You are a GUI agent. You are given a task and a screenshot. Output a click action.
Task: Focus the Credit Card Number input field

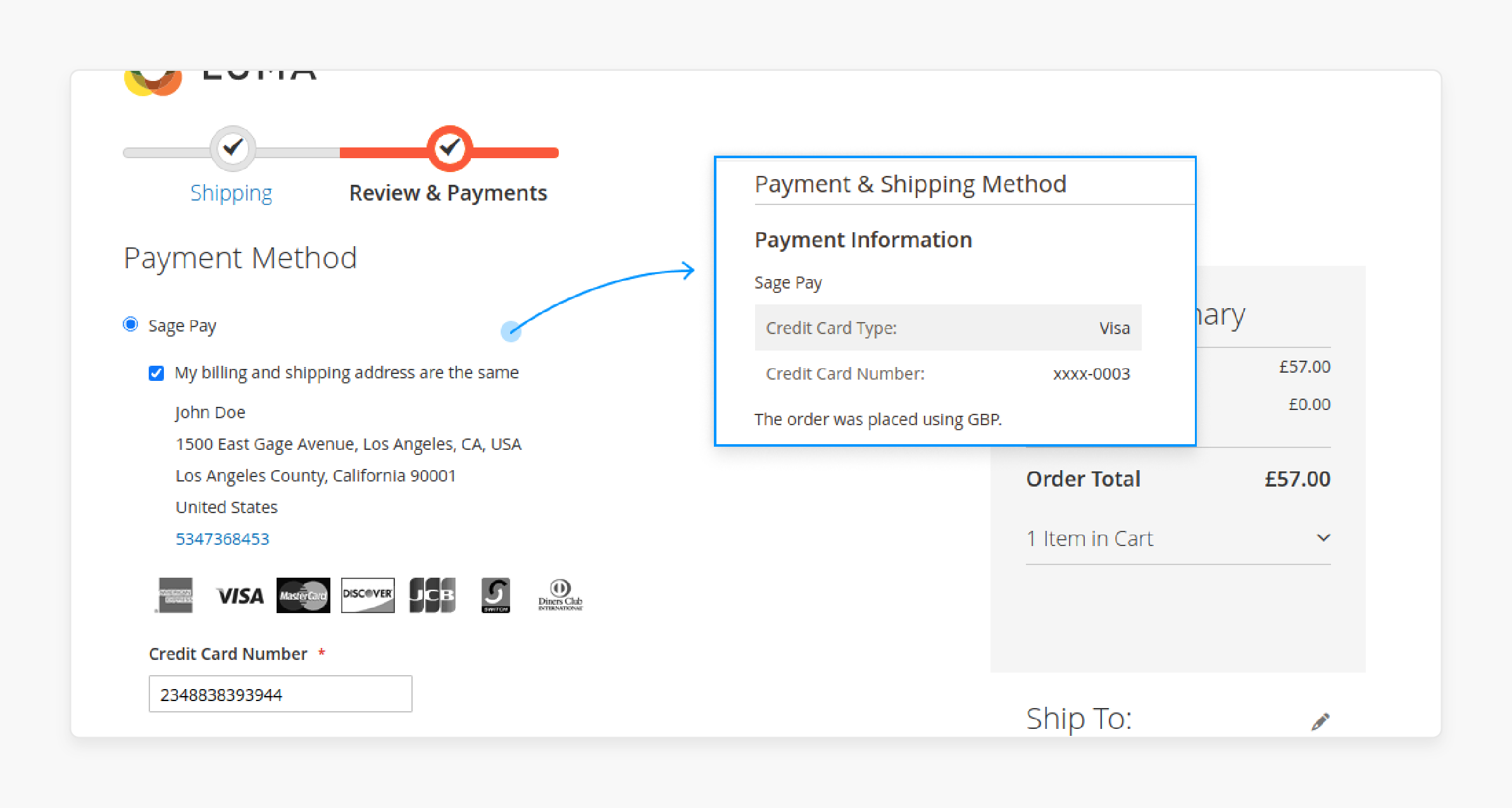click(x=280, y=694)
